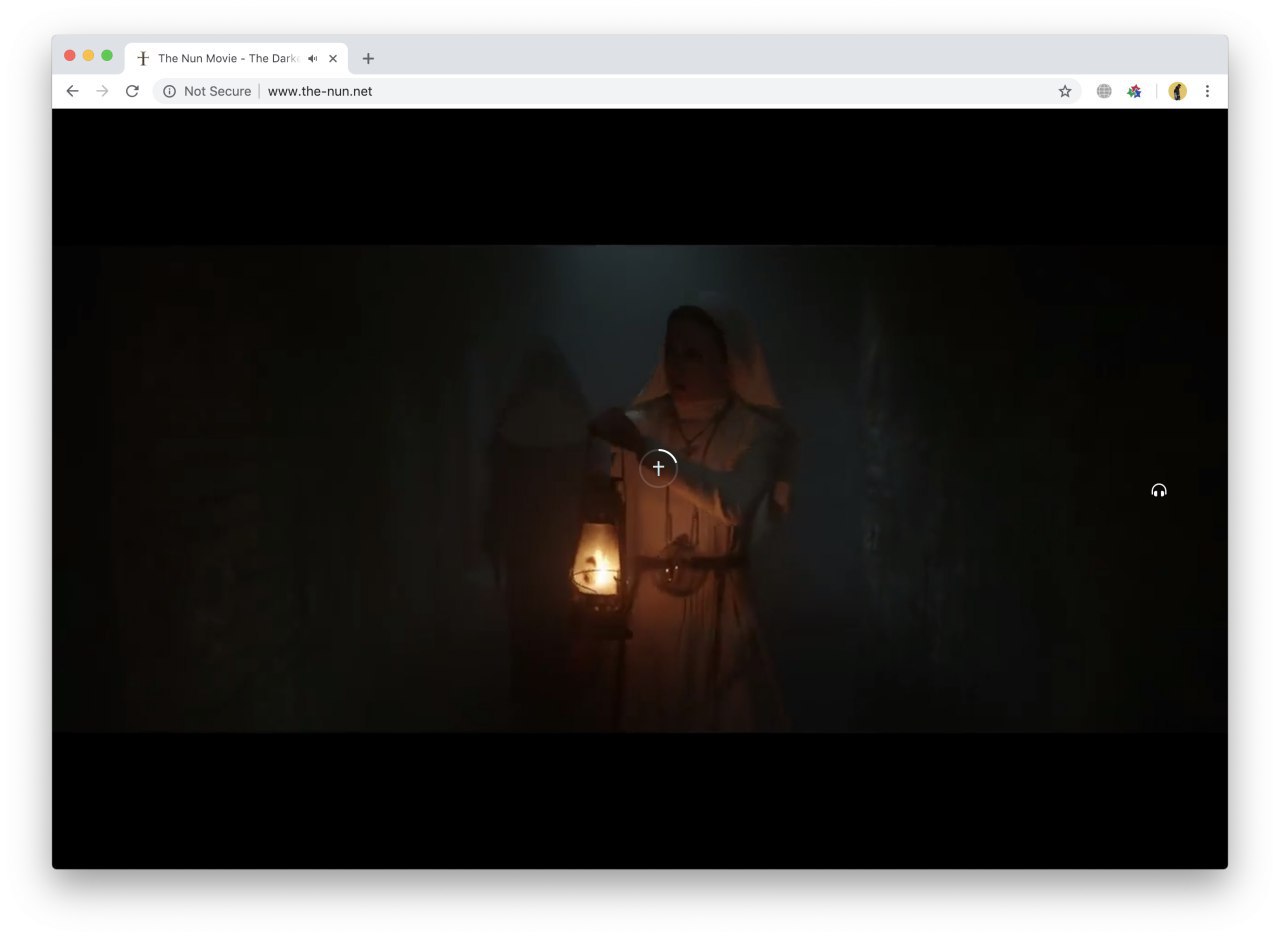Mute the tab using the speaker icon

313,59
